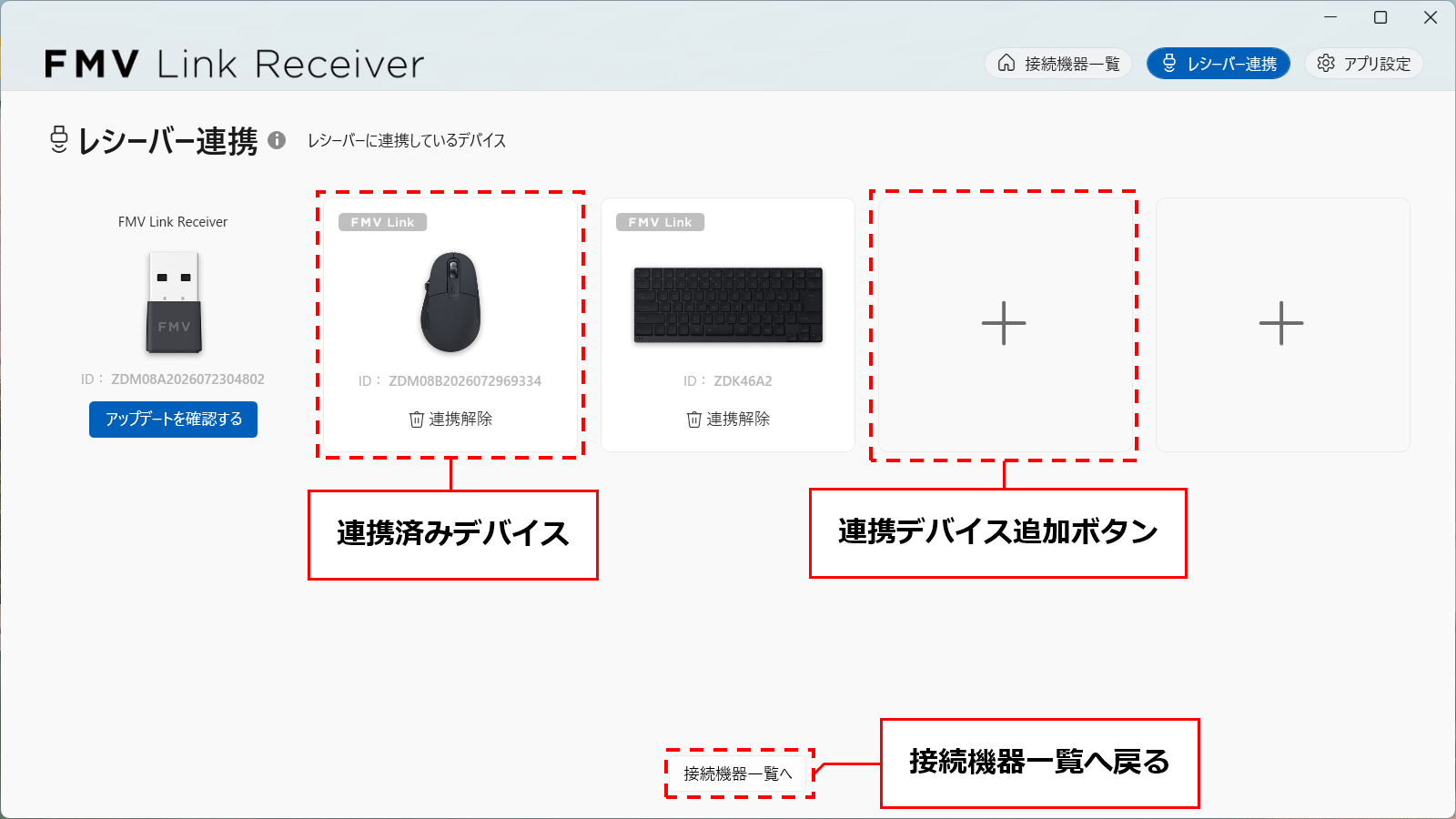Image resolution: width=1456 pixels, height=819 pixels.
Task: Click 連携解除 under the keyboard device
Action: (x=728, y=419)
